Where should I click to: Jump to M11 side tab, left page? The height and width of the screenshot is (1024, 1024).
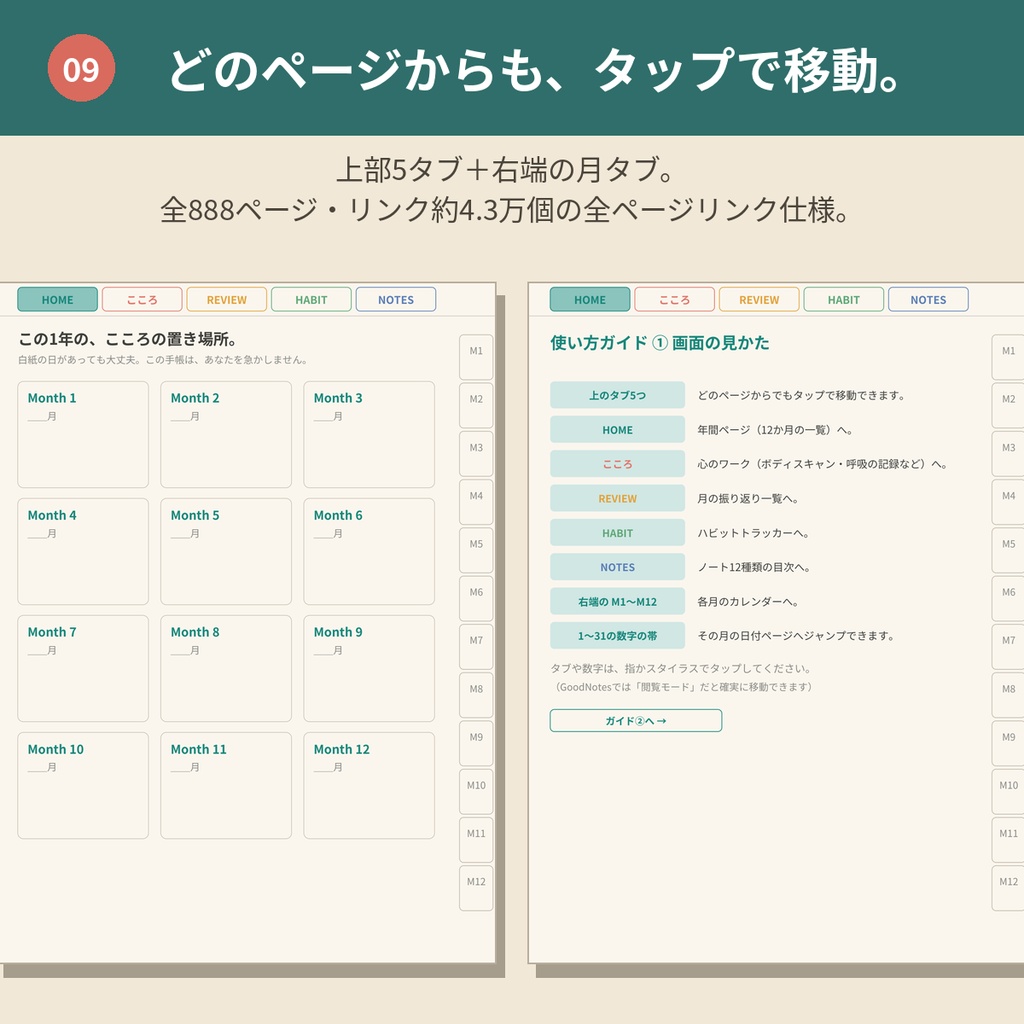pyautogui.click(x=476, y=840)
